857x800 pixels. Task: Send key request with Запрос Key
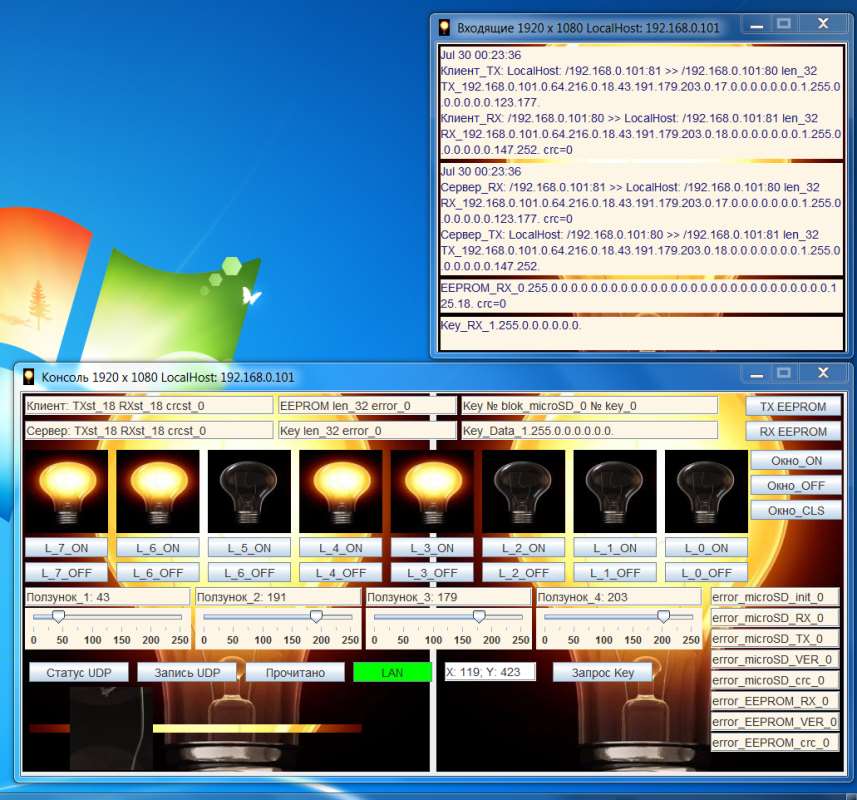point(602,672)
